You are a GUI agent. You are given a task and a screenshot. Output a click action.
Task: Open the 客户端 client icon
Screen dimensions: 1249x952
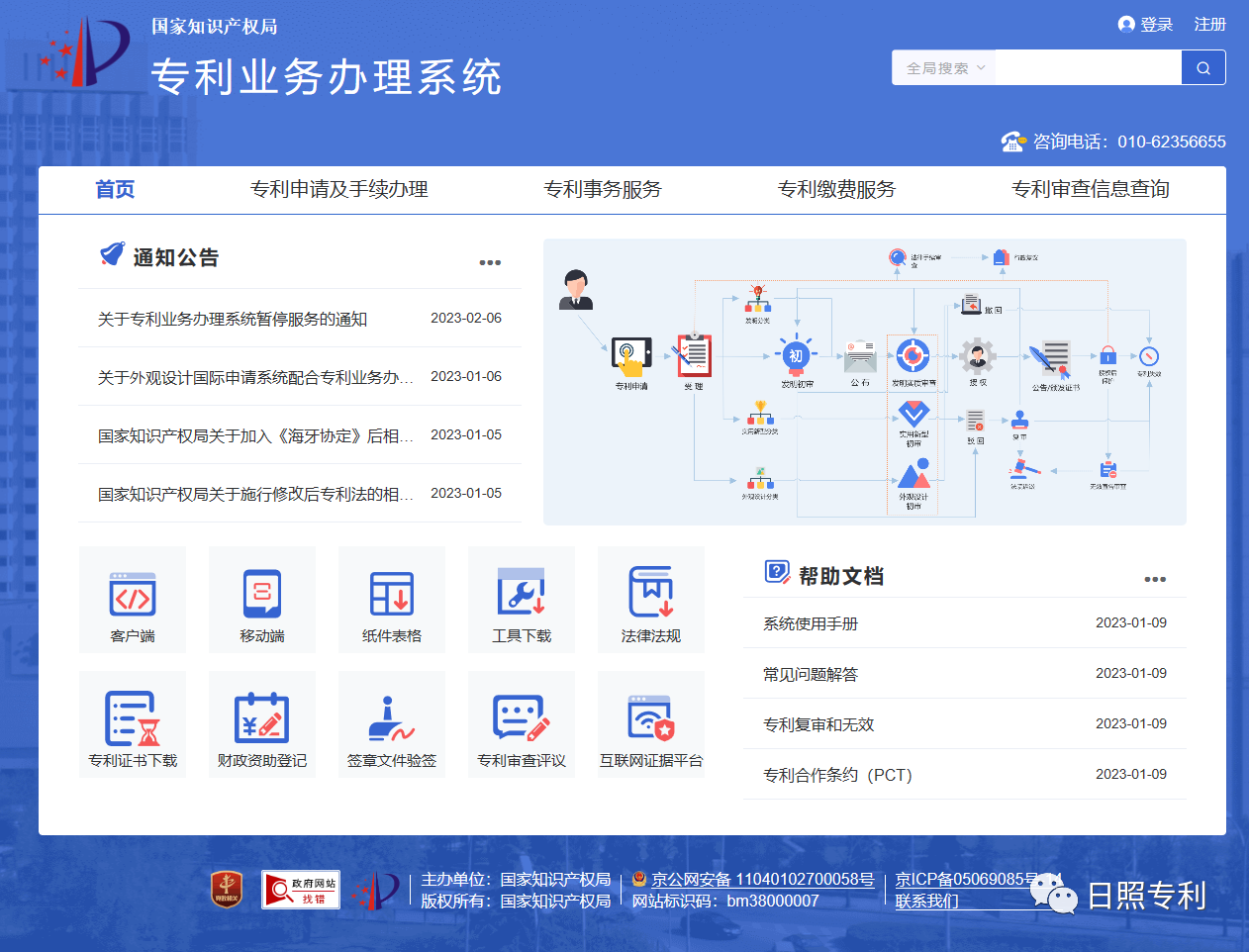(x=133, y=597)
